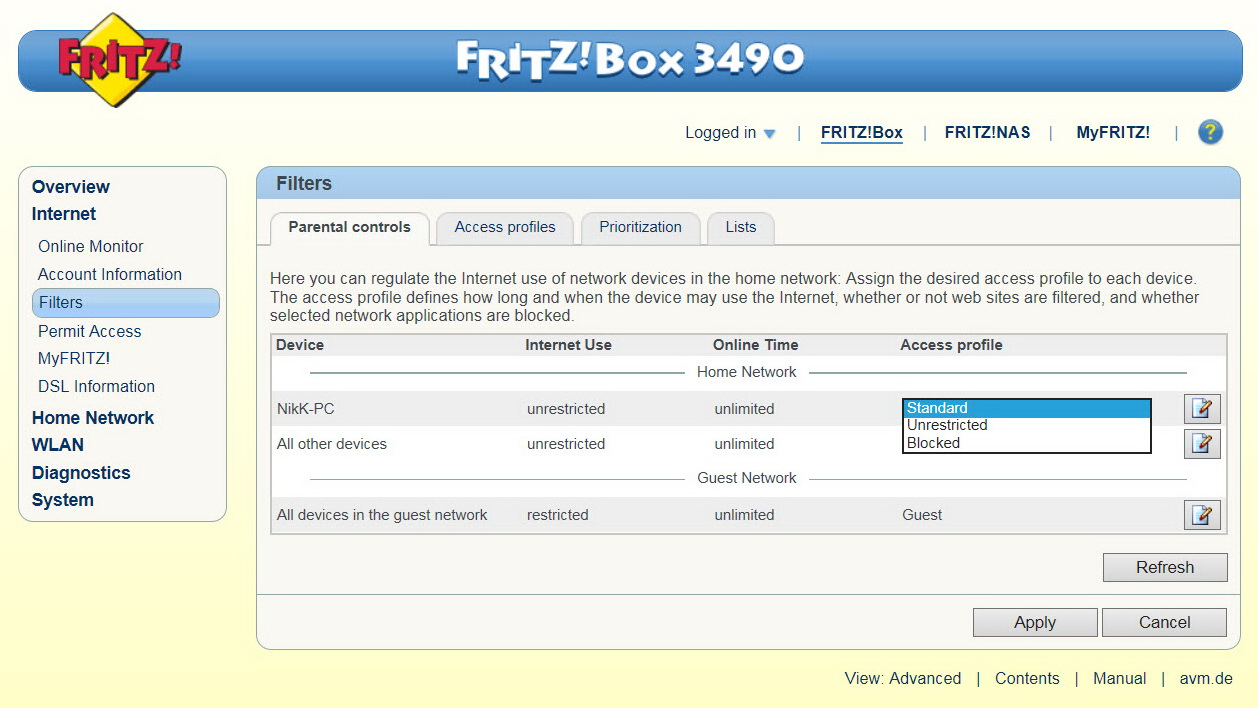The width and height of the screenshot is (1258, 708).
Task: Open the FRITZ!NAS top link
Action: click(987, 133)
